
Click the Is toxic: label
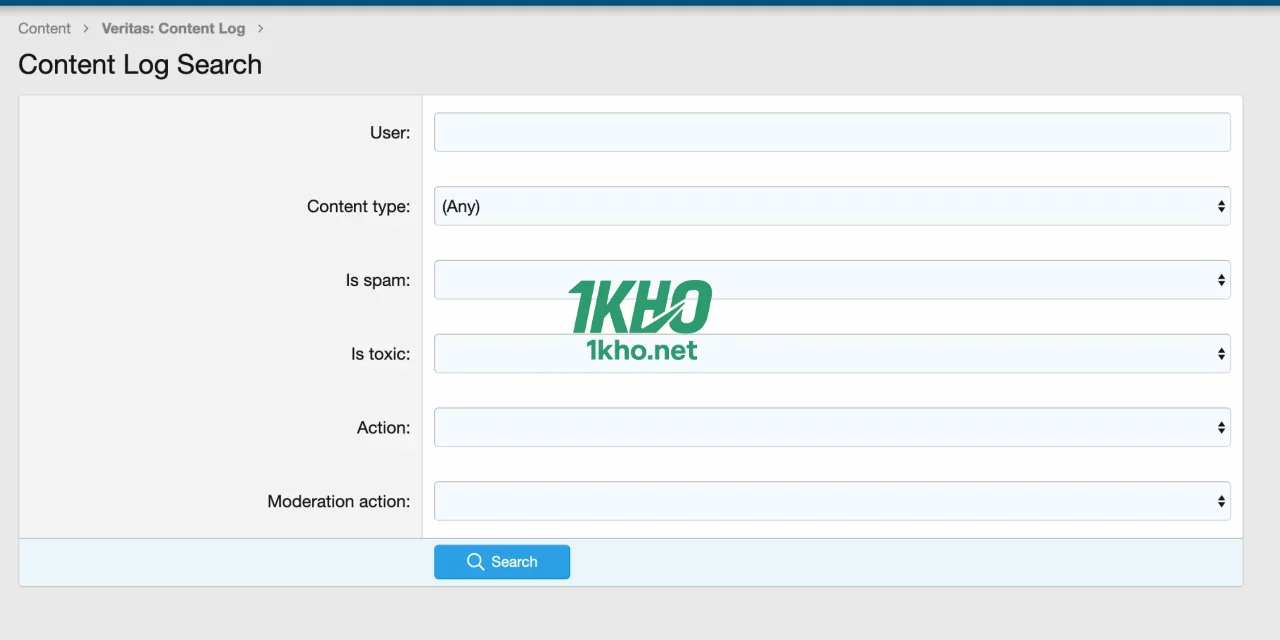380,354
